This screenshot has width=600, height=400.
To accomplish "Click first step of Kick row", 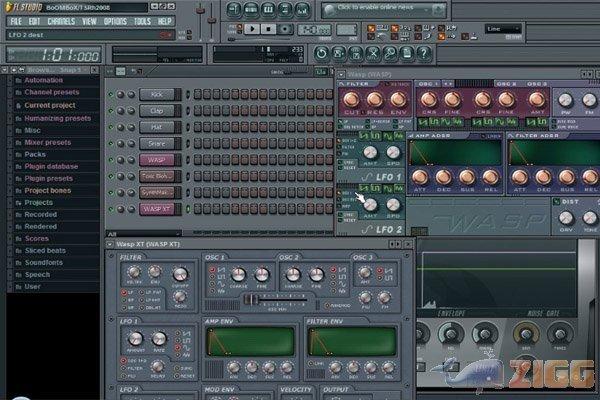I will click(x=198, y=94).
